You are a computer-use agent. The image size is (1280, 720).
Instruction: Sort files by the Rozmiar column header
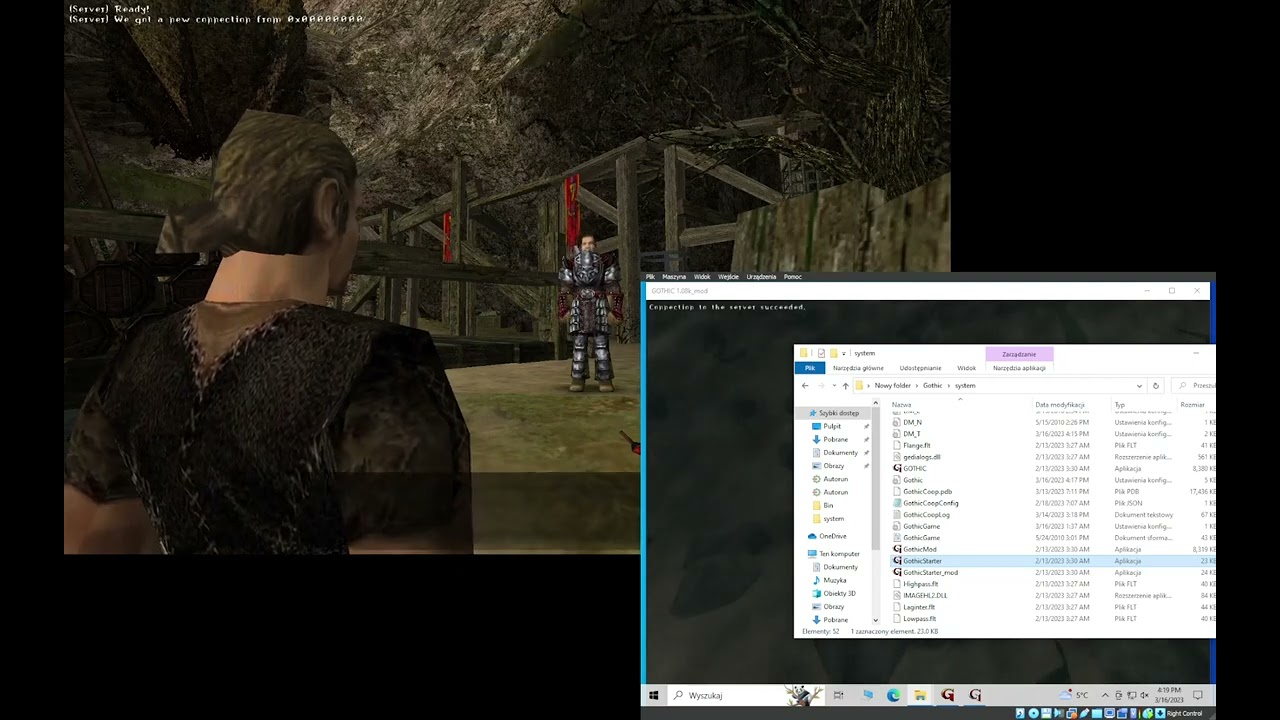1192,405
